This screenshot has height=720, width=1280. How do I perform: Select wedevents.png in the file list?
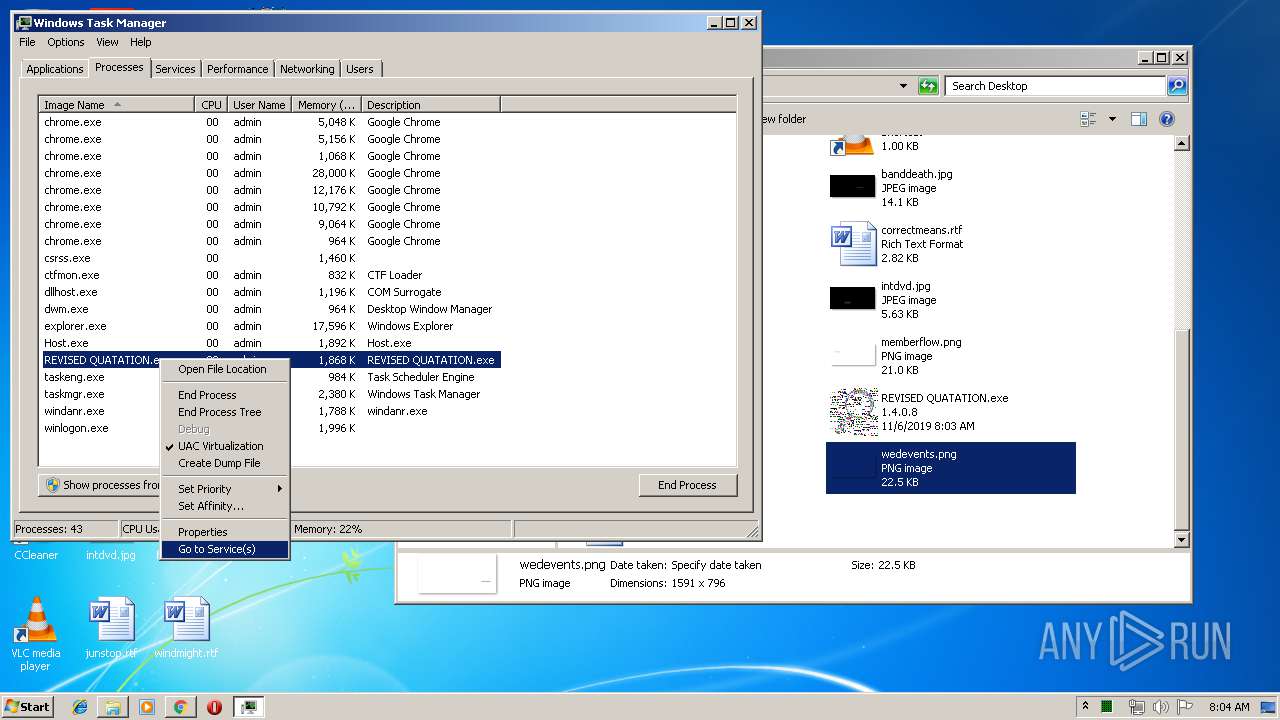[950, 468]
